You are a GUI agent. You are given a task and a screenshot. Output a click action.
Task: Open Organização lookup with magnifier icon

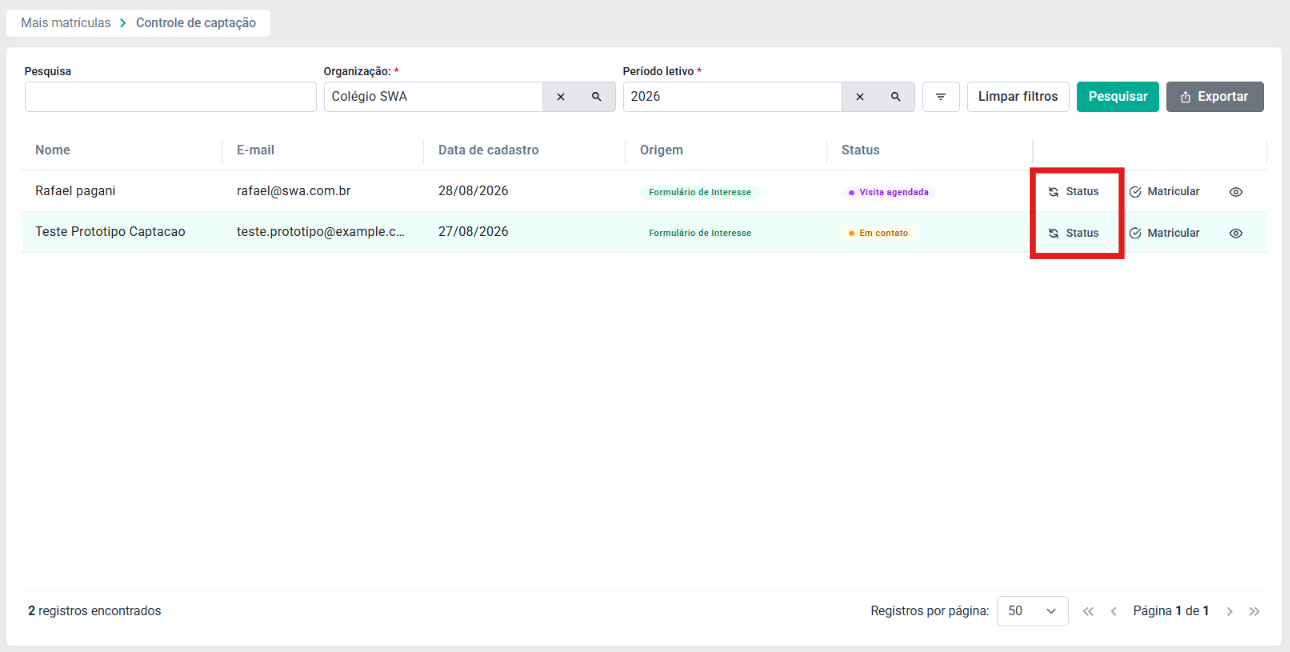point(597,97)
